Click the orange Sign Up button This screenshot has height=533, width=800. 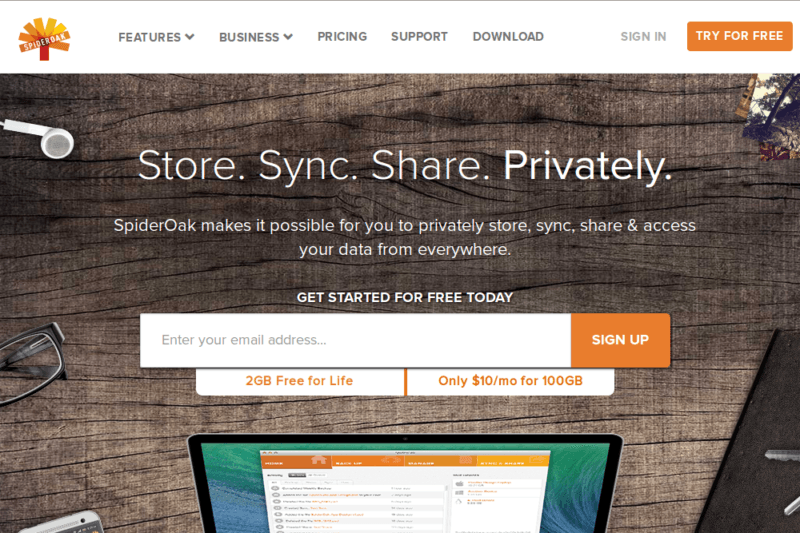pos(620,340)
